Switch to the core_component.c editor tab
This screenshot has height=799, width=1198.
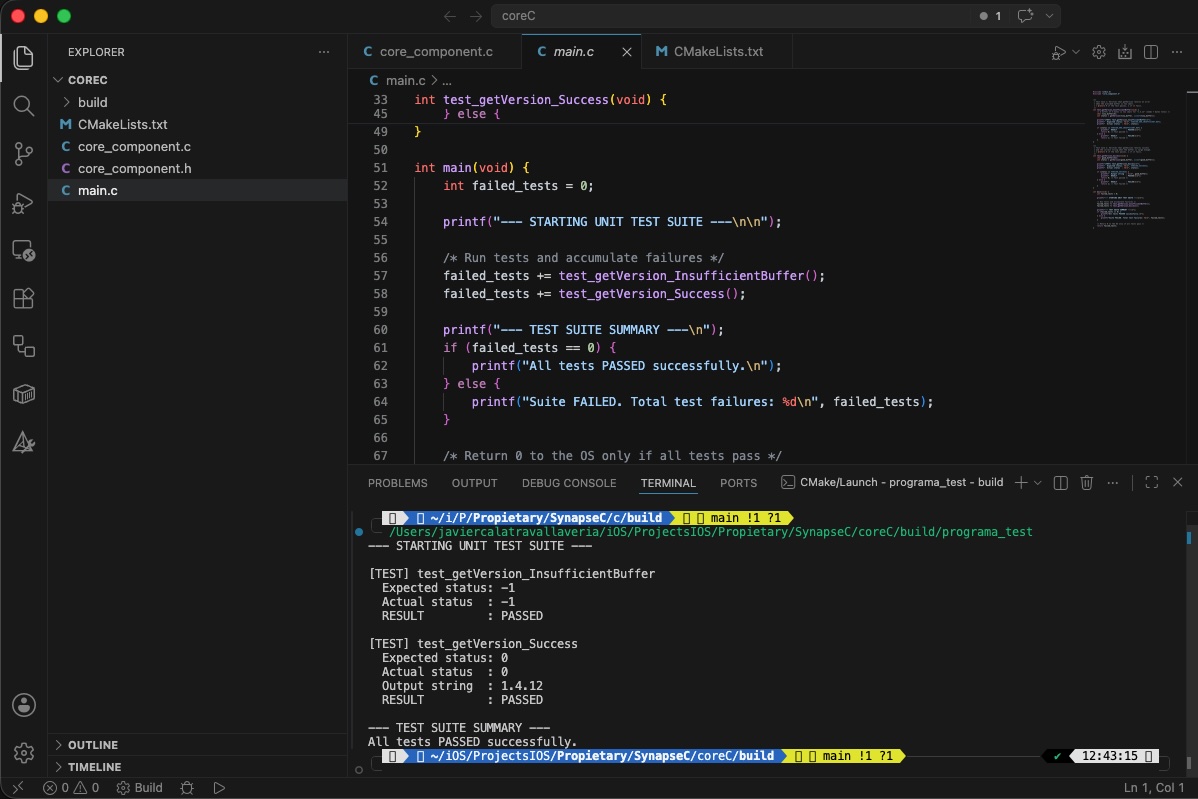coord(435,51)
